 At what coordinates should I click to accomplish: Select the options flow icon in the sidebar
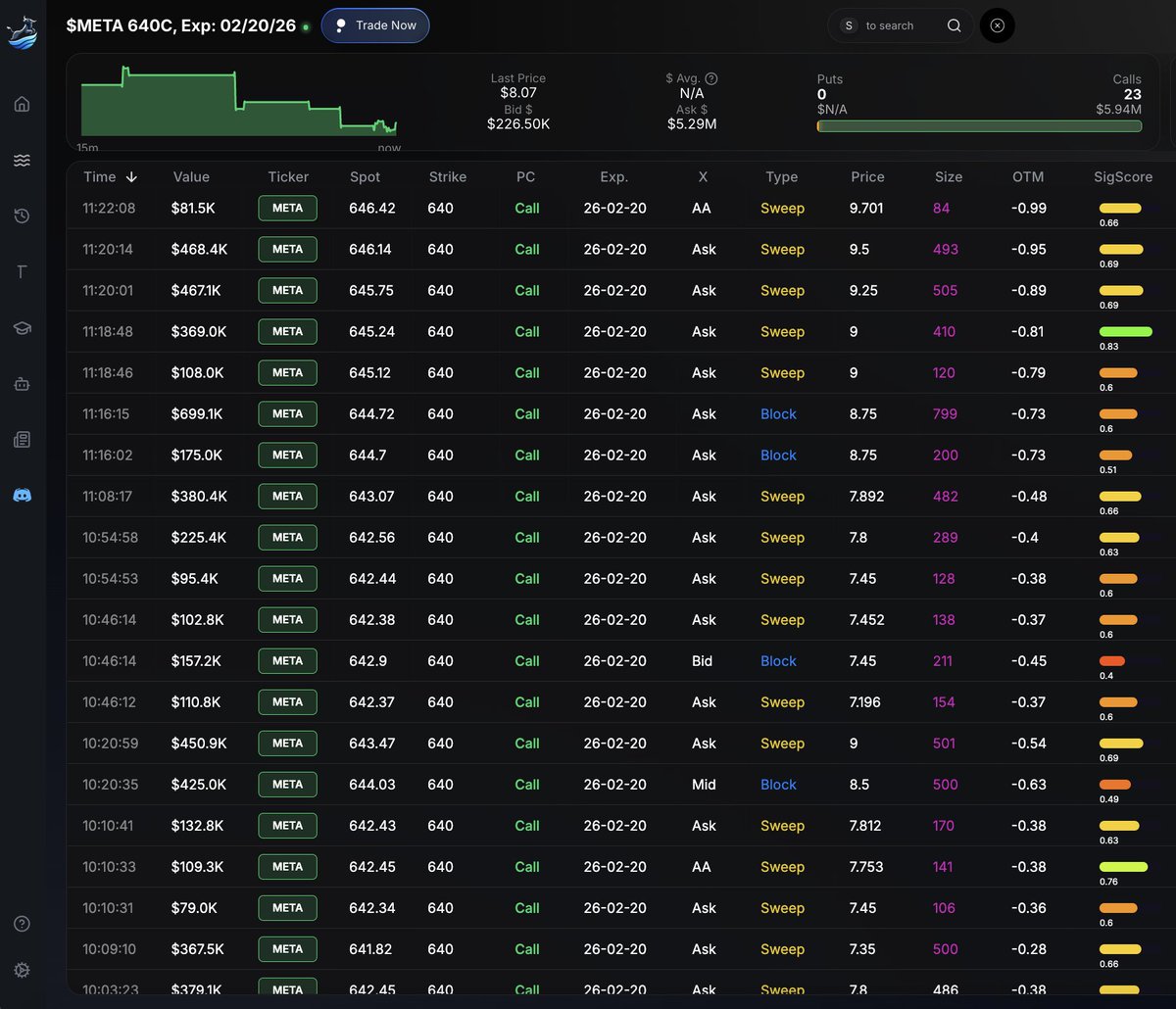[x=22, y=160]
